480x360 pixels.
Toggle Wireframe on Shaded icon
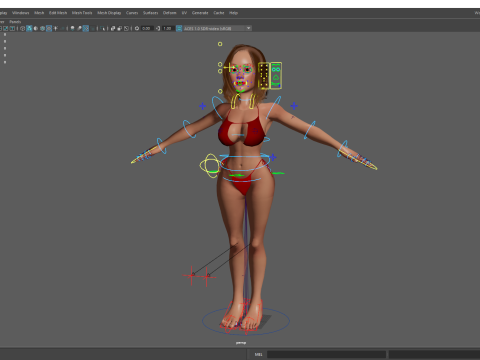(x=42, y=28)
